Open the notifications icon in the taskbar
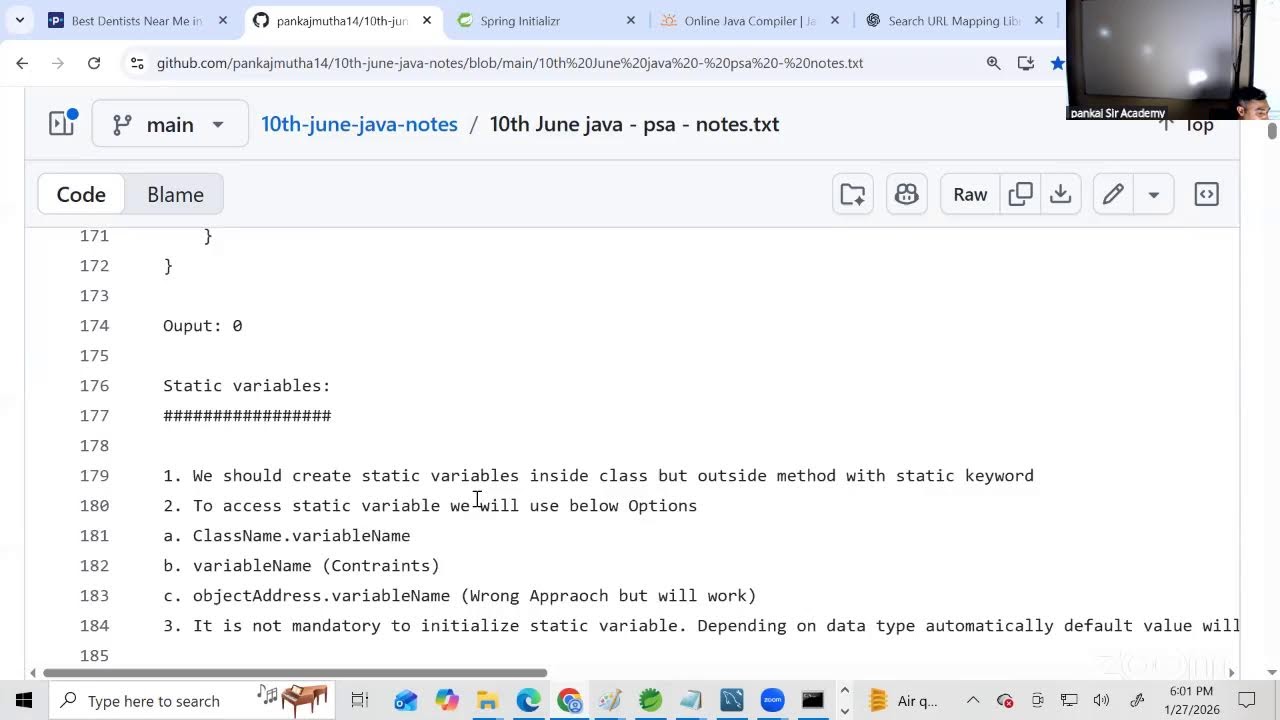This screenshot has height=720, width=1280. click(1247, 700)
